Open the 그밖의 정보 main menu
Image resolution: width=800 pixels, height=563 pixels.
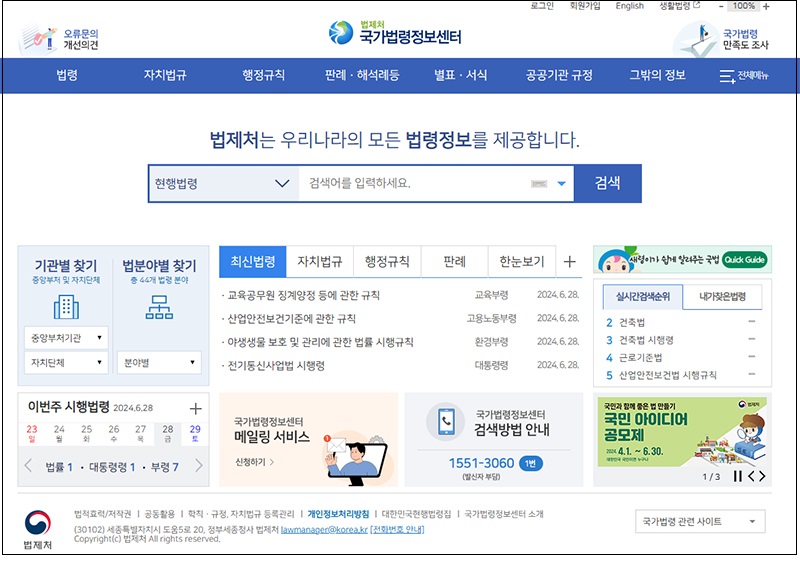(x=657, y=76)
